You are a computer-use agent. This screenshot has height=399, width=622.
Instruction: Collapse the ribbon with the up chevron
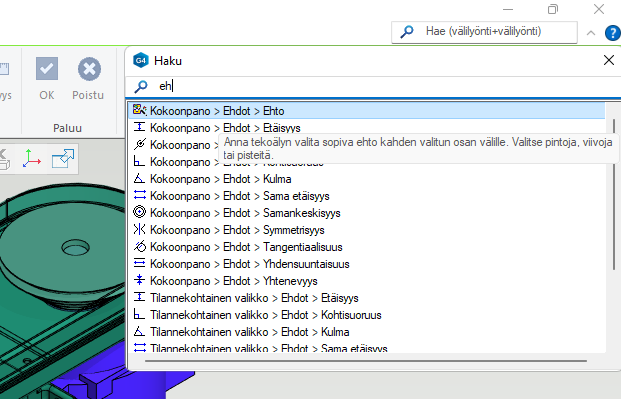click(591, 33)
